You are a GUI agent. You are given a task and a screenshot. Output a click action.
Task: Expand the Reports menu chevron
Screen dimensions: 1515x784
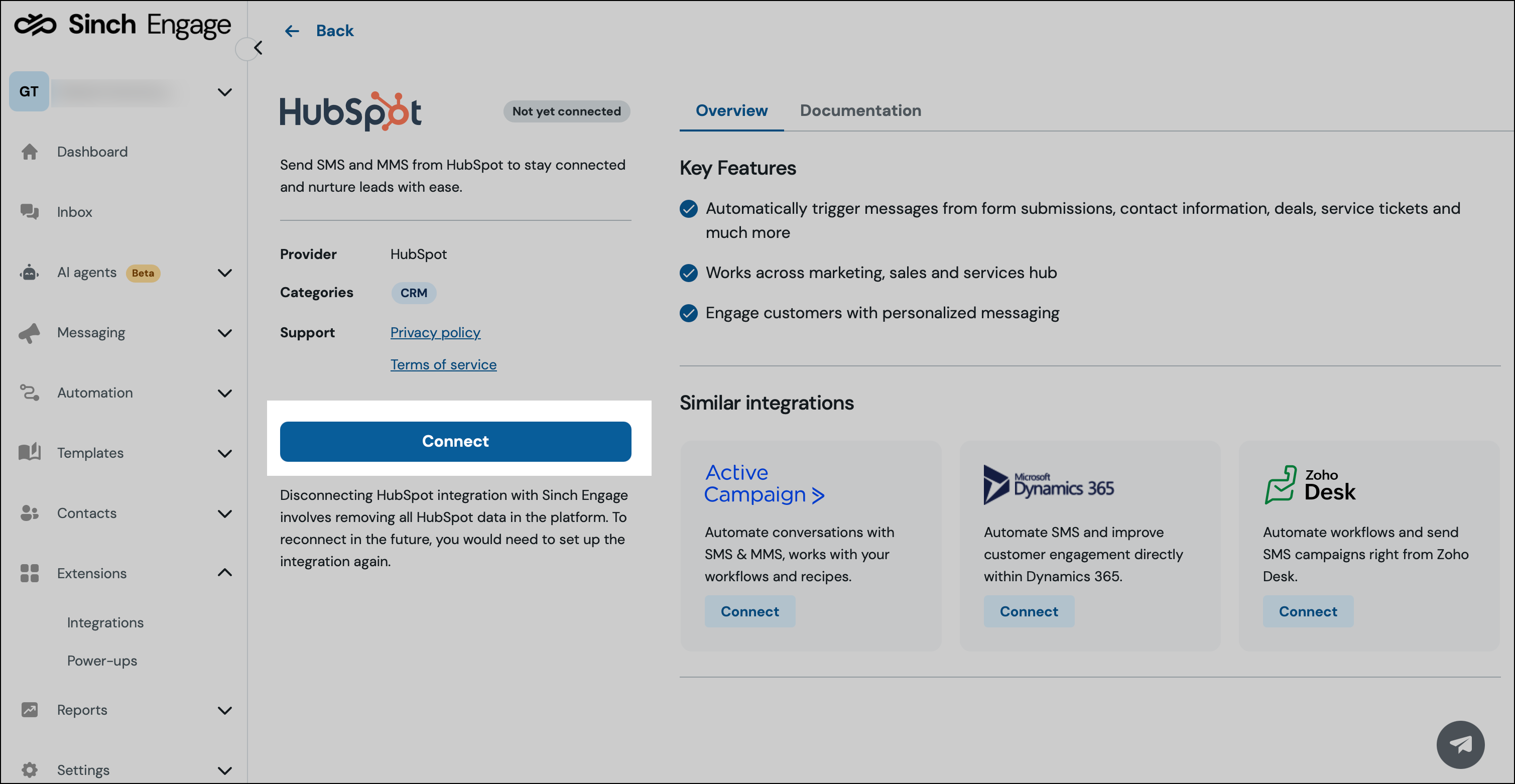(225, 710)
